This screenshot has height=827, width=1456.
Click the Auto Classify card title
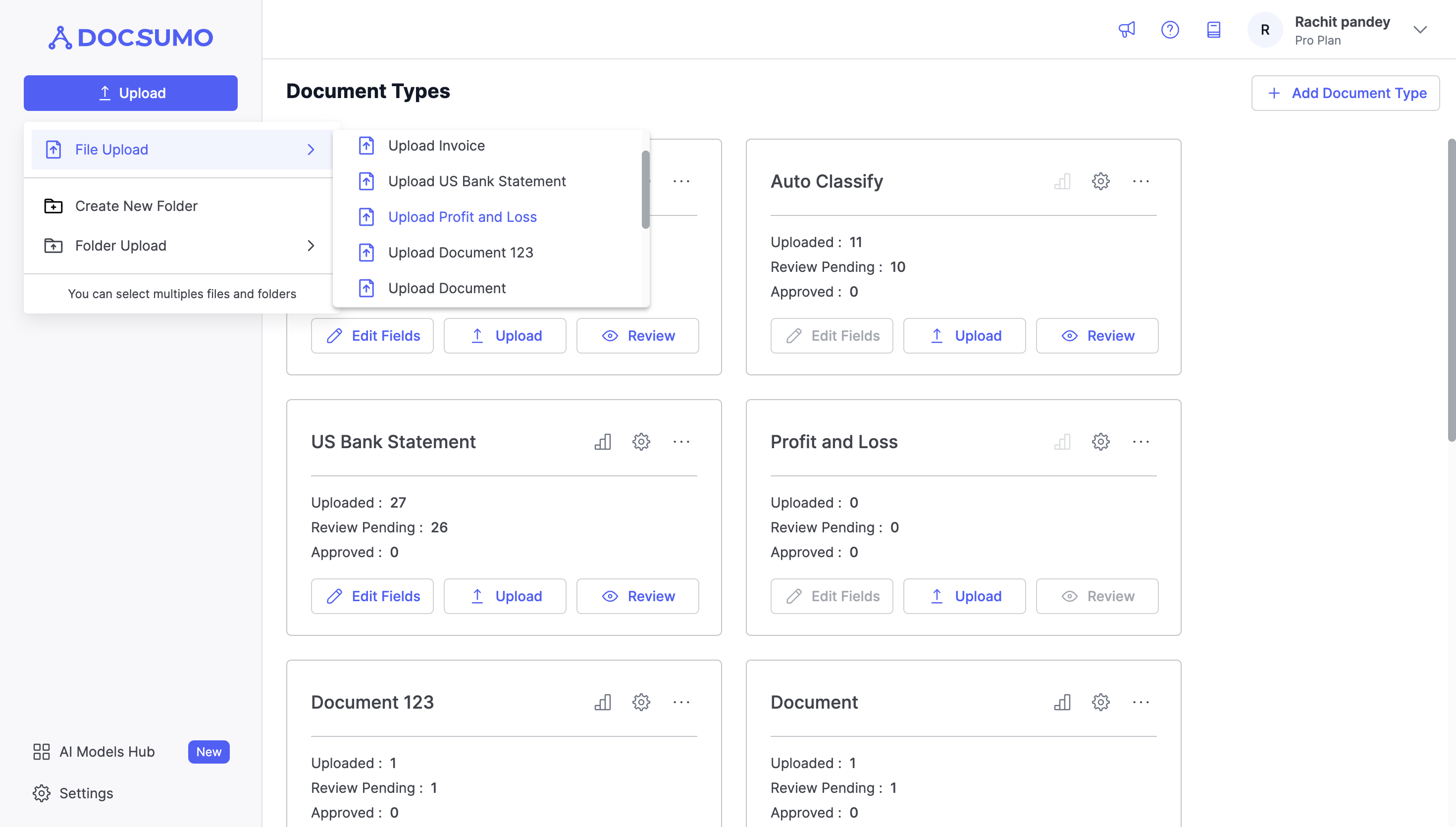pyautogui.click(x=826, y=181)
